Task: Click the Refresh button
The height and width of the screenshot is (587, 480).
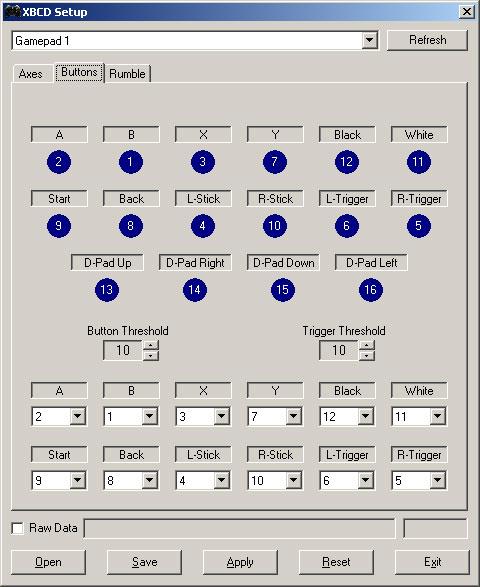Action: [427, 40]
